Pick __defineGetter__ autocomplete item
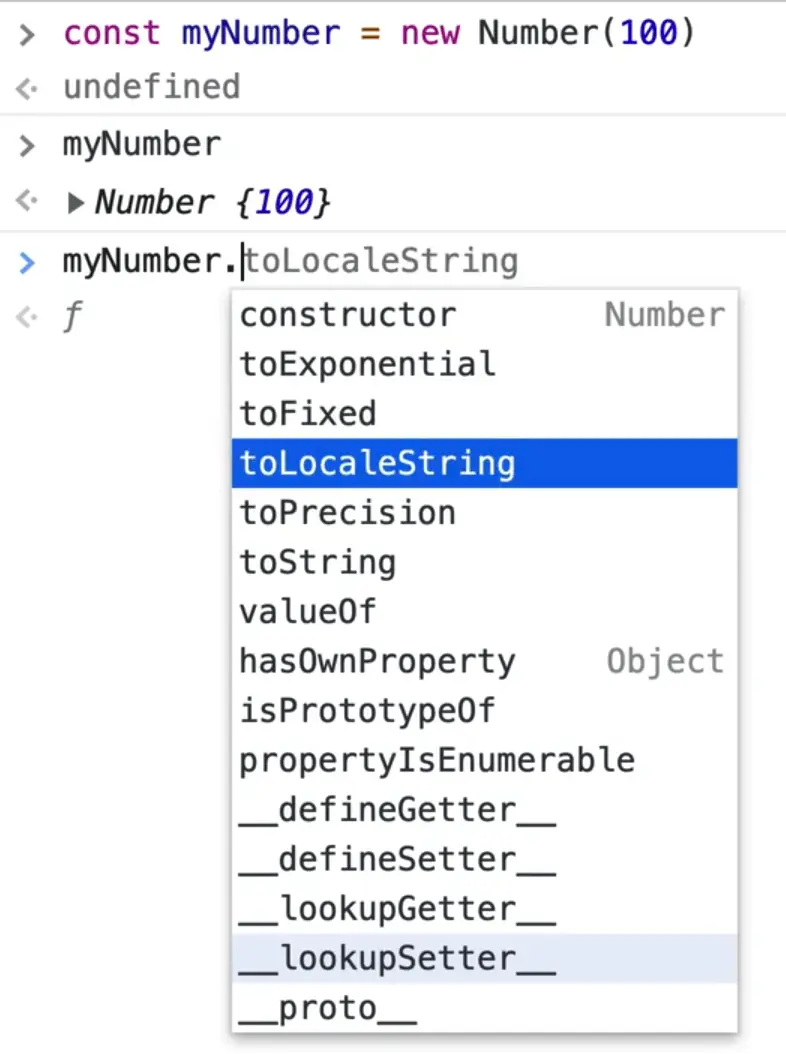The width and height of the screenshot is (786, 1054). pos(397,810)
